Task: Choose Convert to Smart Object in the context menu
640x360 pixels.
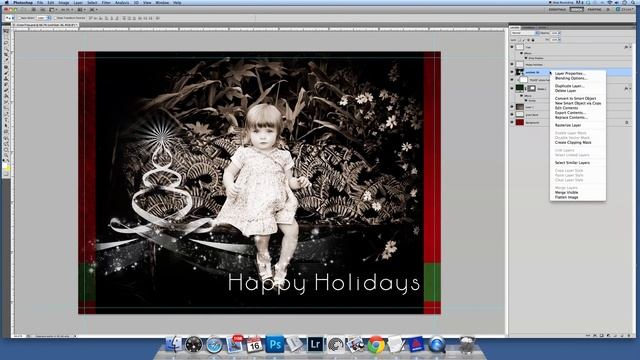Action: [576, 99]
